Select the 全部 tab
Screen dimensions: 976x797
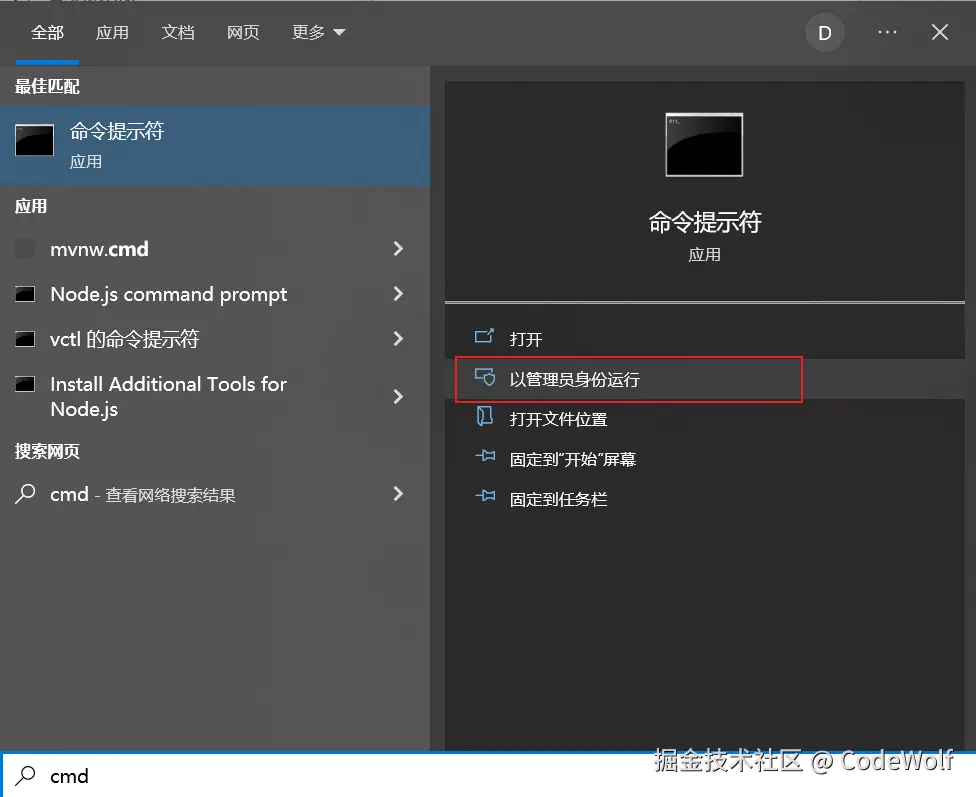(47, 32)
